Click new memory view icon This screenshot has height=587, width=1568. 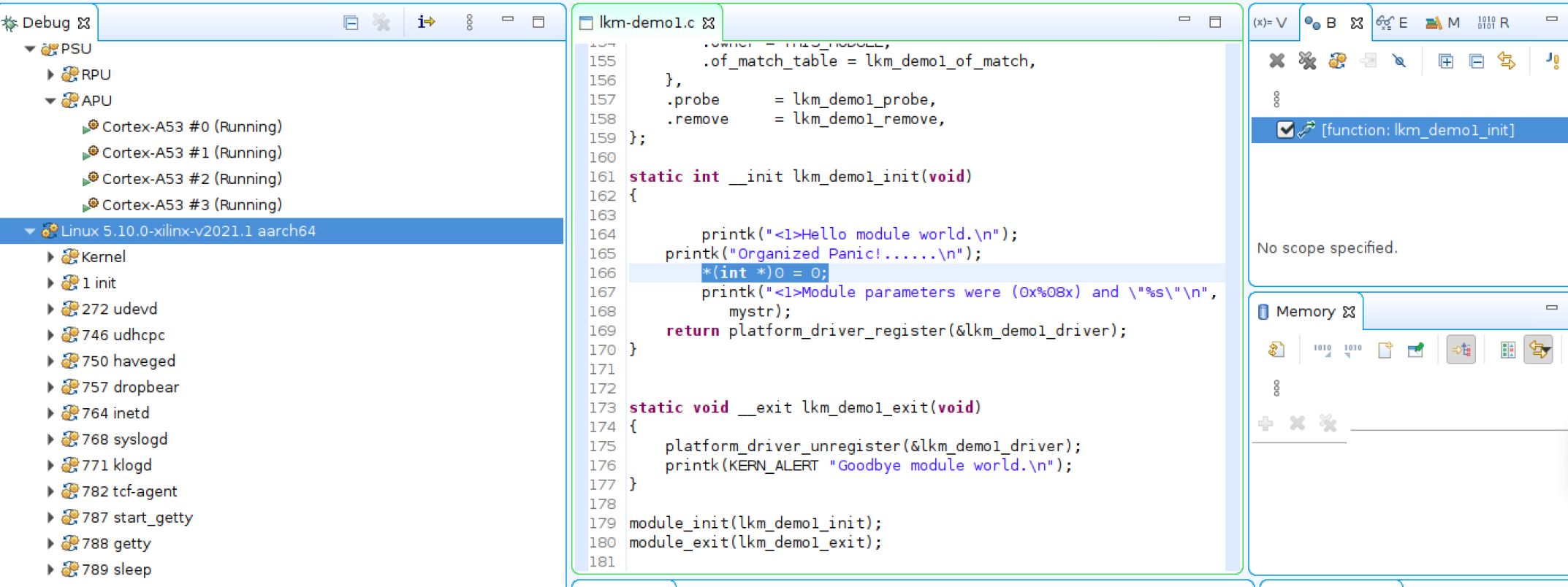pos(1385,350)
